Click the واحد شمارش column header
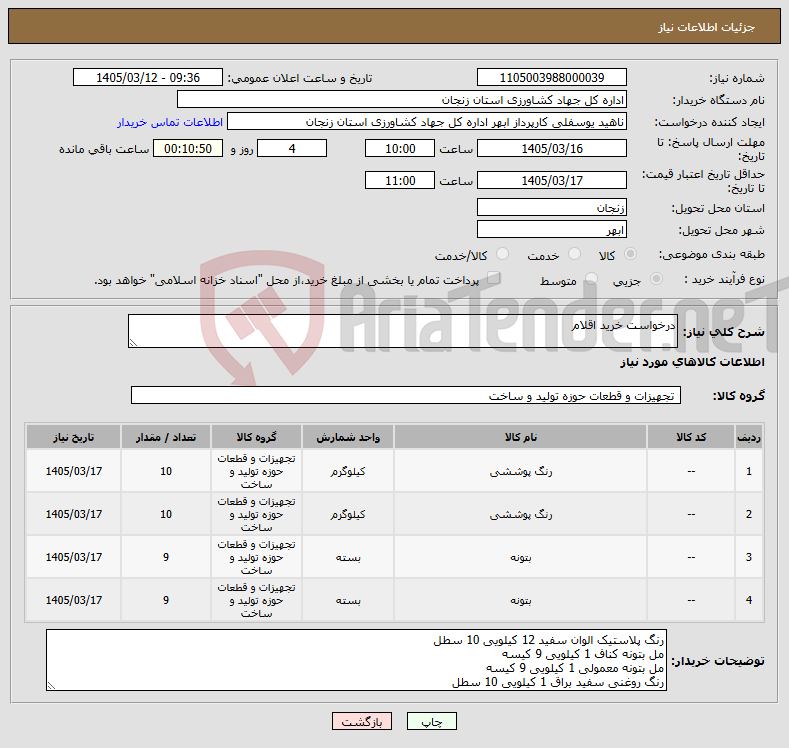Screen dimensions: 789x748 coord(348,437)
